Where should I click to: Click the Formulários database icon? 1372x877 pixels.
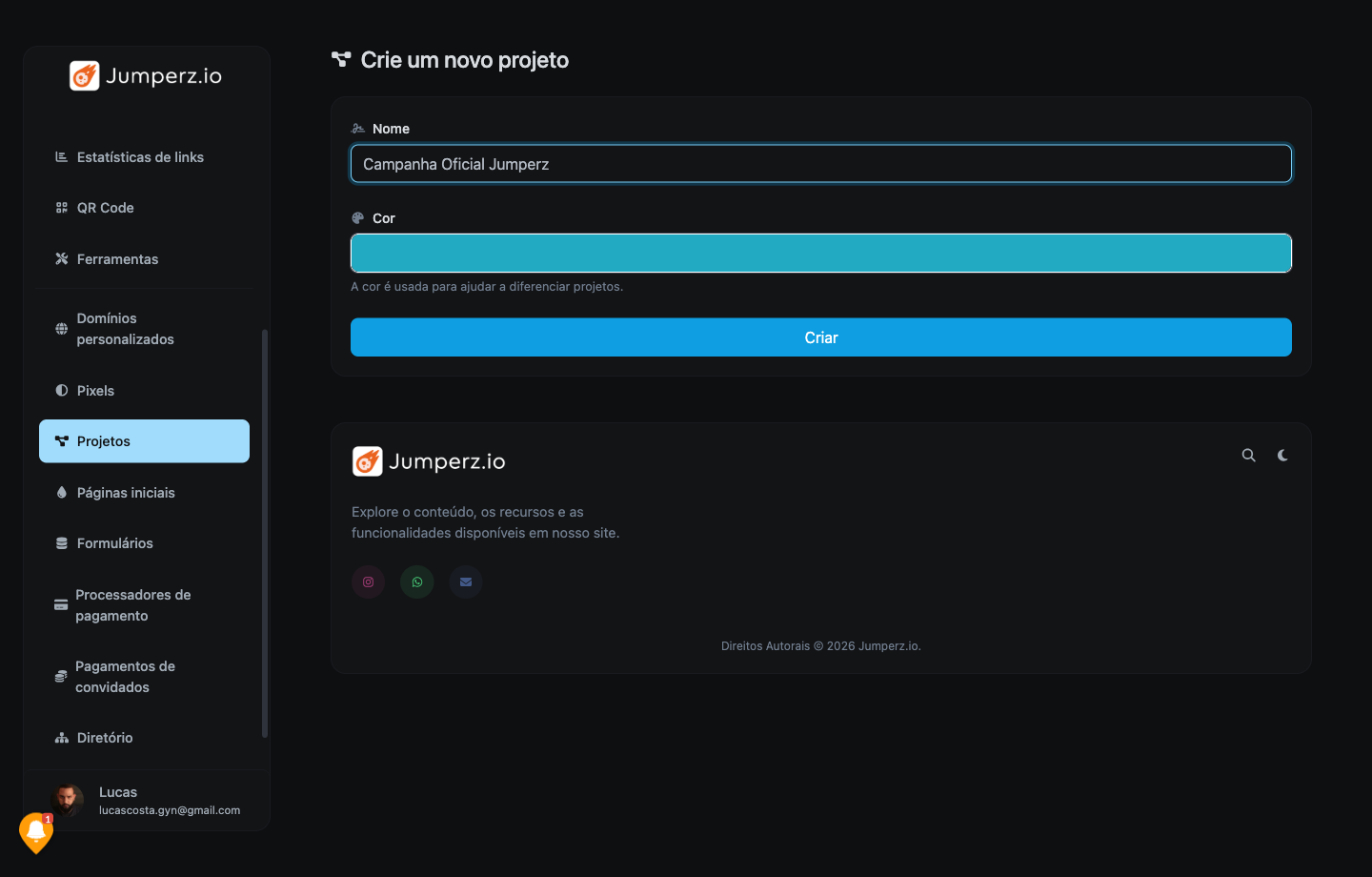[x=61, y=542]
